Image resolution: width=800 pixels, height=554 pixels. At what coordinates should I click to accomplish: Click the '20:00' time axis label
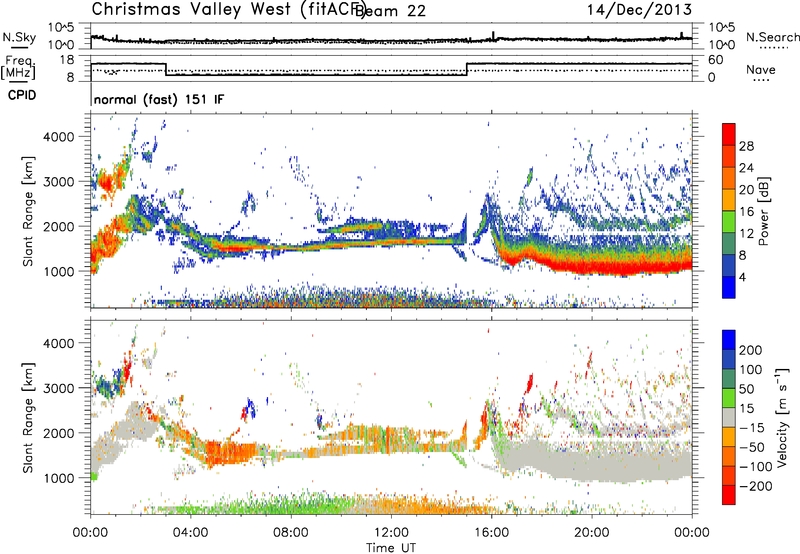click(x=592, y=532)
